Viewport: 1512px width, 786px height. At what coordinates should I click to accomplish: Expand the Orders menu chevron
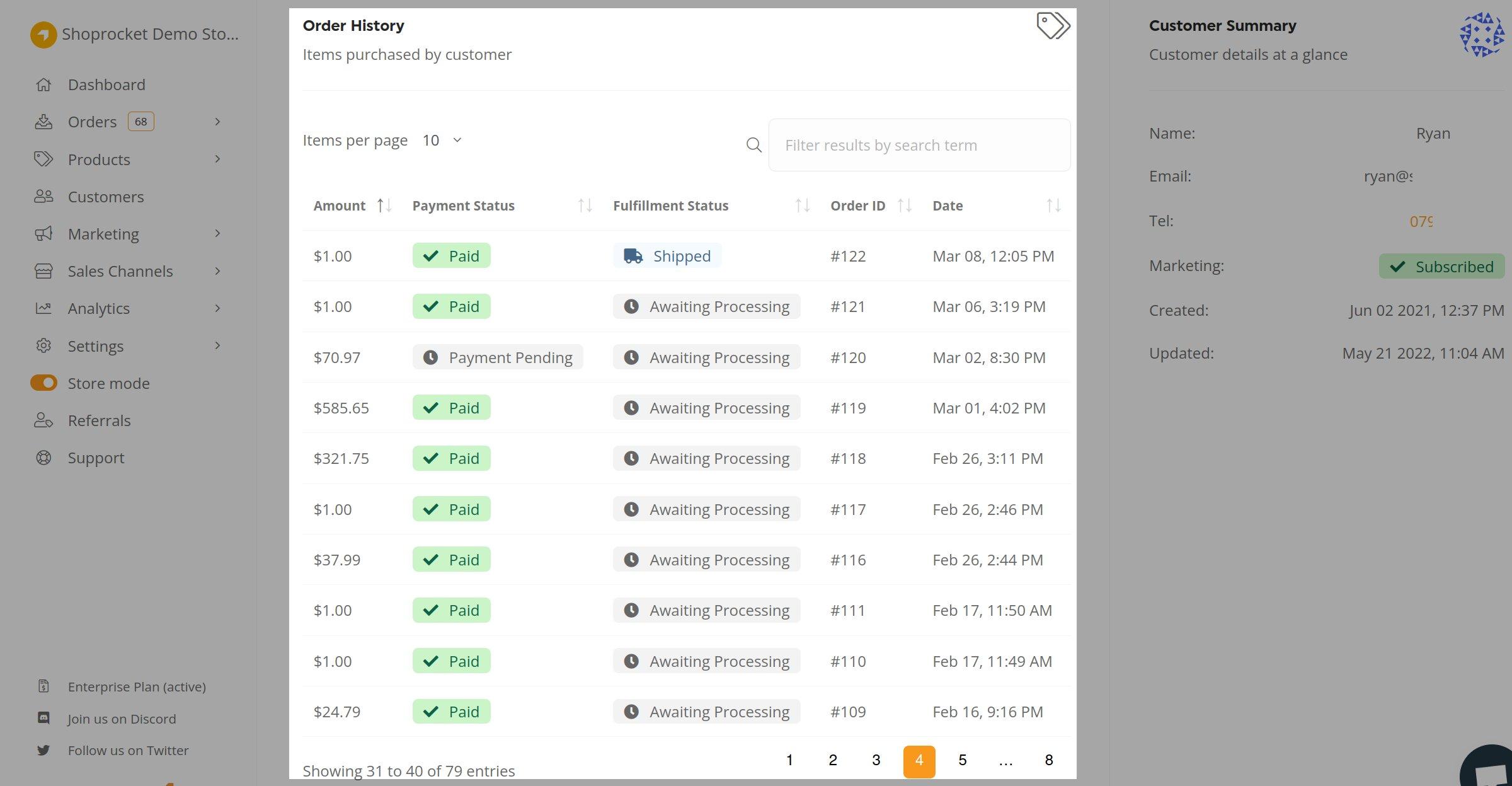pyautogui.click(x=217, y=122)
